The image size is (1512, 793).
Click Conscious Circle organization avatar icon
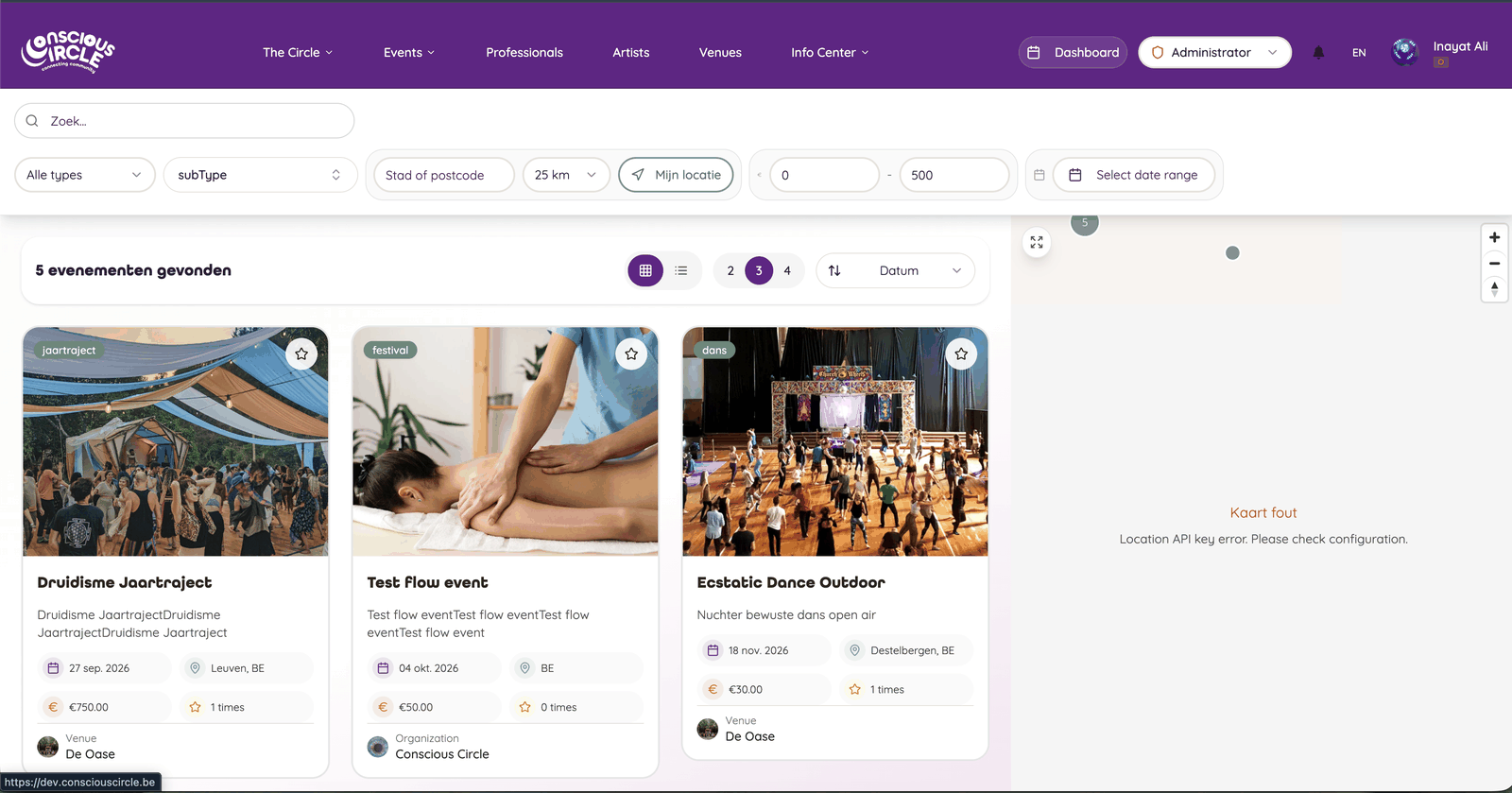[378, 747]
